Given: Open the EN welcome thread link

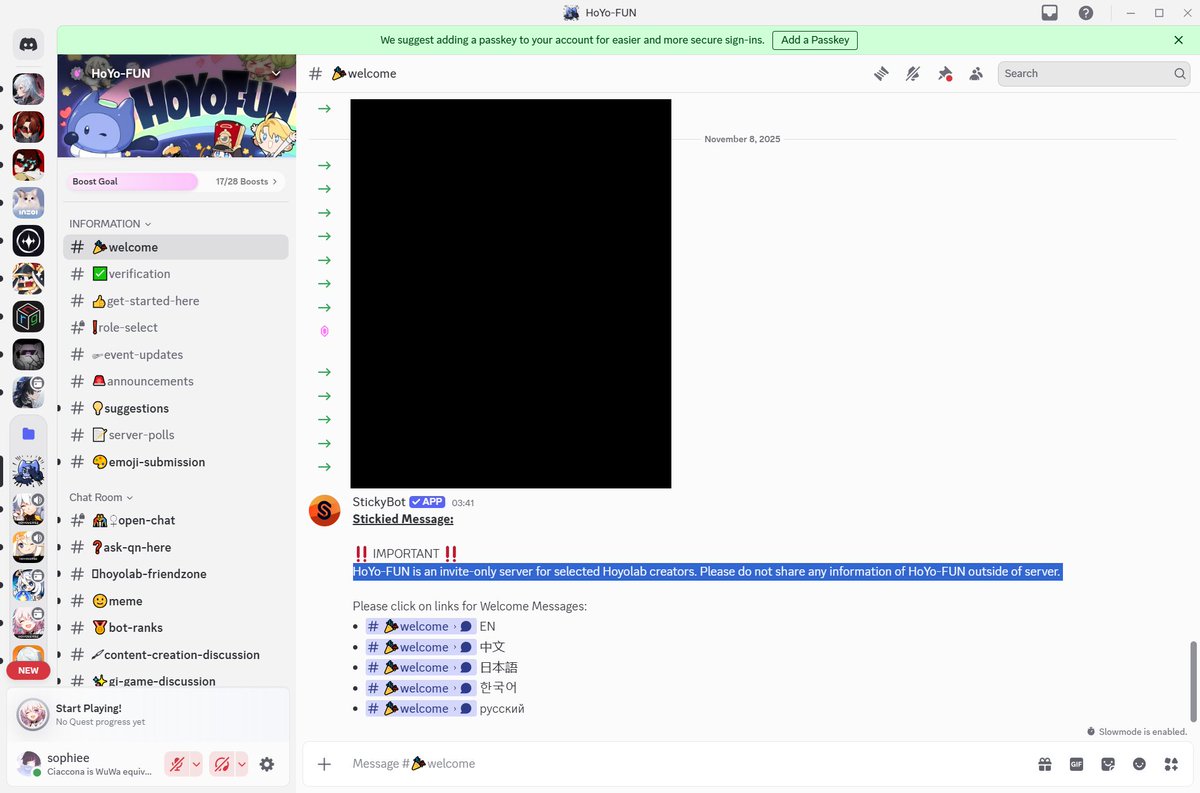Looking at the screenshot, I should [420, 627].
